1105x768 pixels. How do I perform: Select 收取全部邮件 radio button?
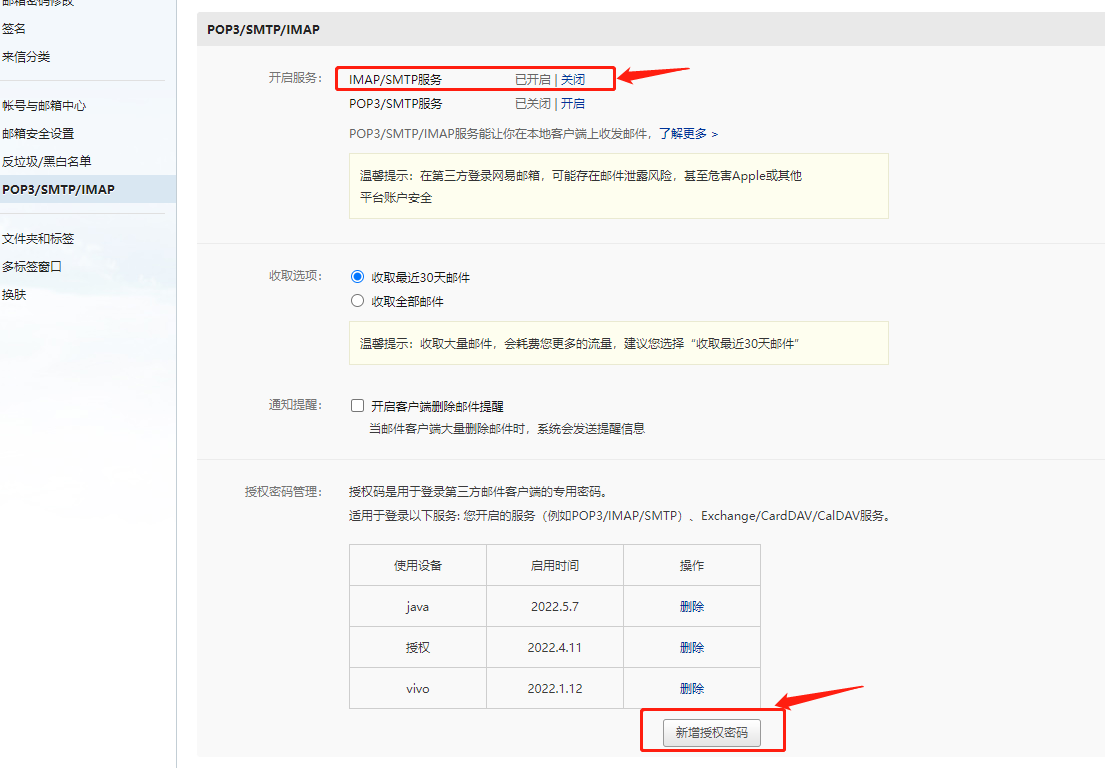357,301
